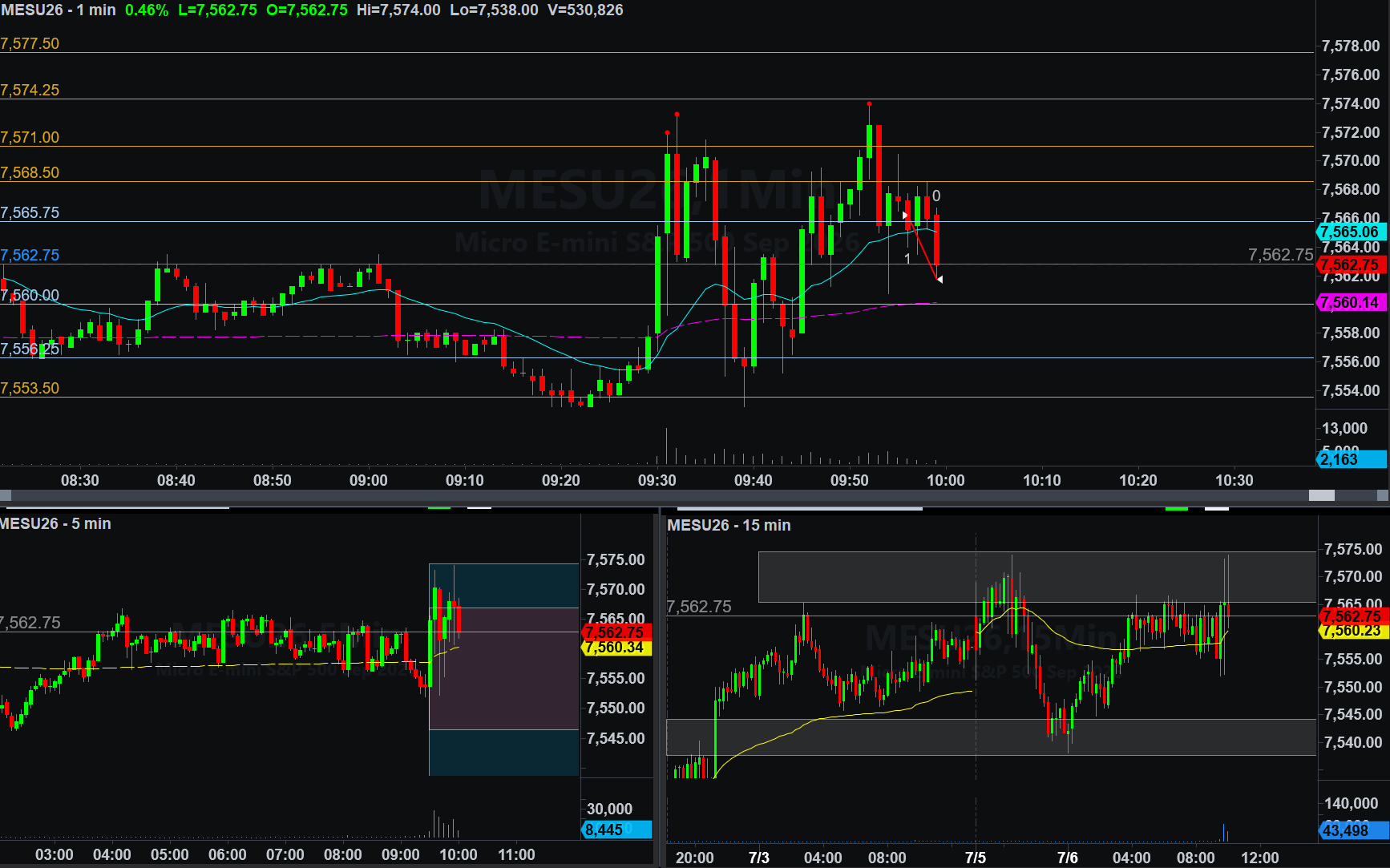Click the 08:30 time label on 1 min chart
Image resolution: width=1390 pixels, height=868 pixels.
(80, 481)
